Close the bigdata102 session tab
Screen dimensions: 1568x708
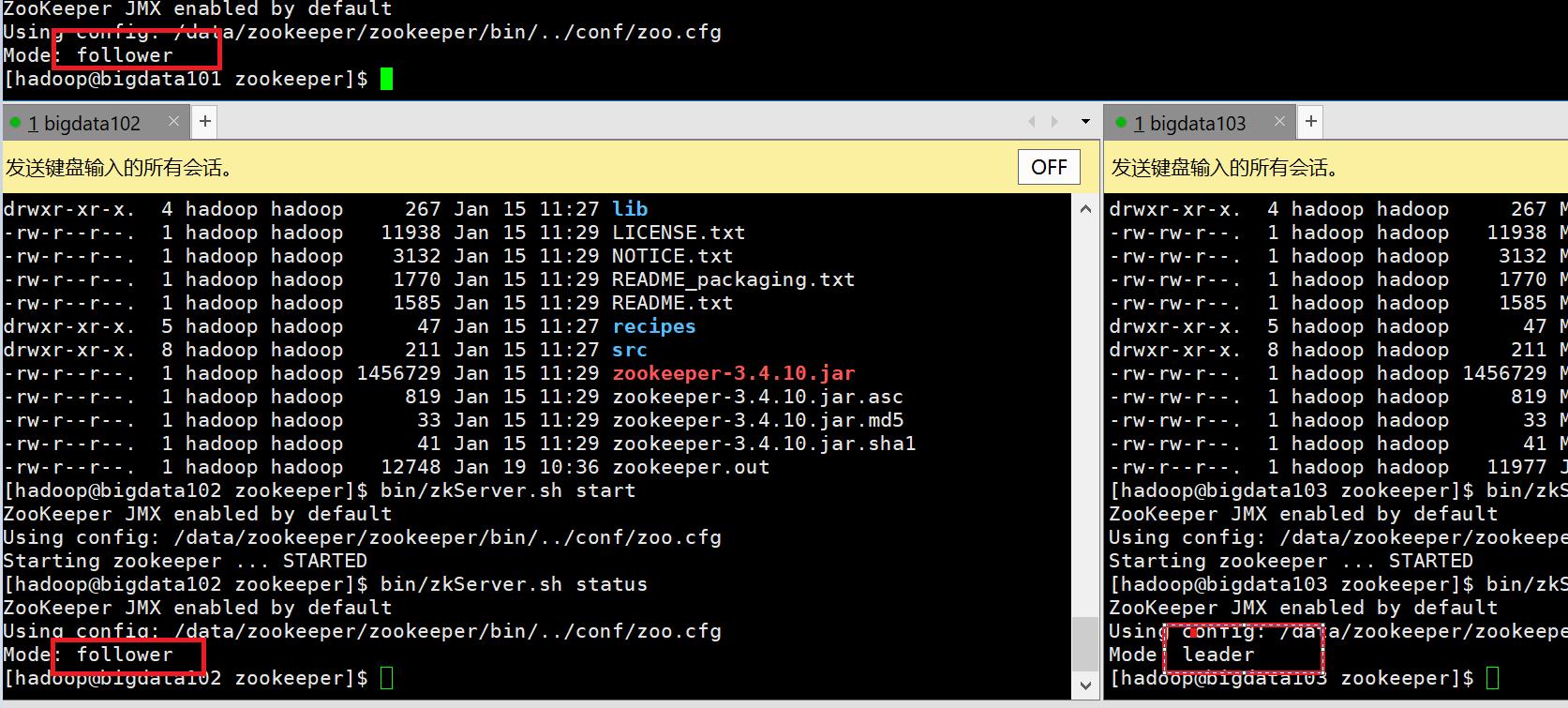click(173, 121)
